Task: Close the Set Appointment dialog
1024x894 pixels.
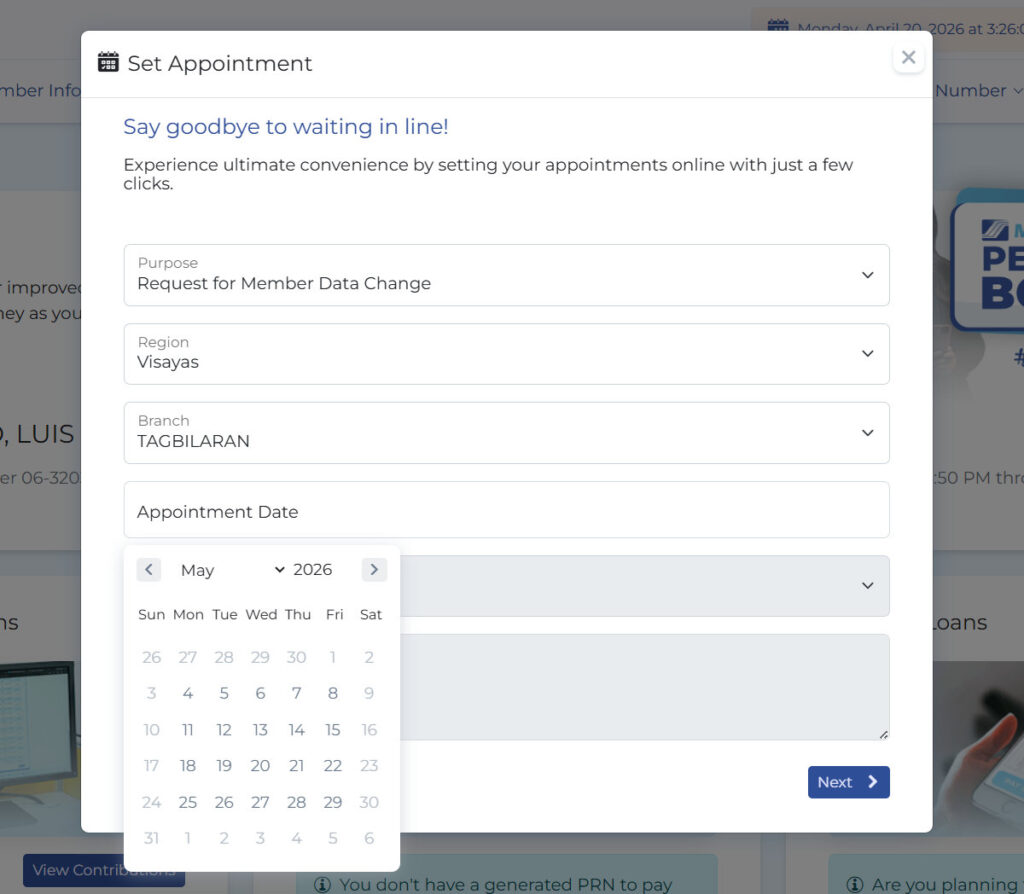Action: [908, 57]
